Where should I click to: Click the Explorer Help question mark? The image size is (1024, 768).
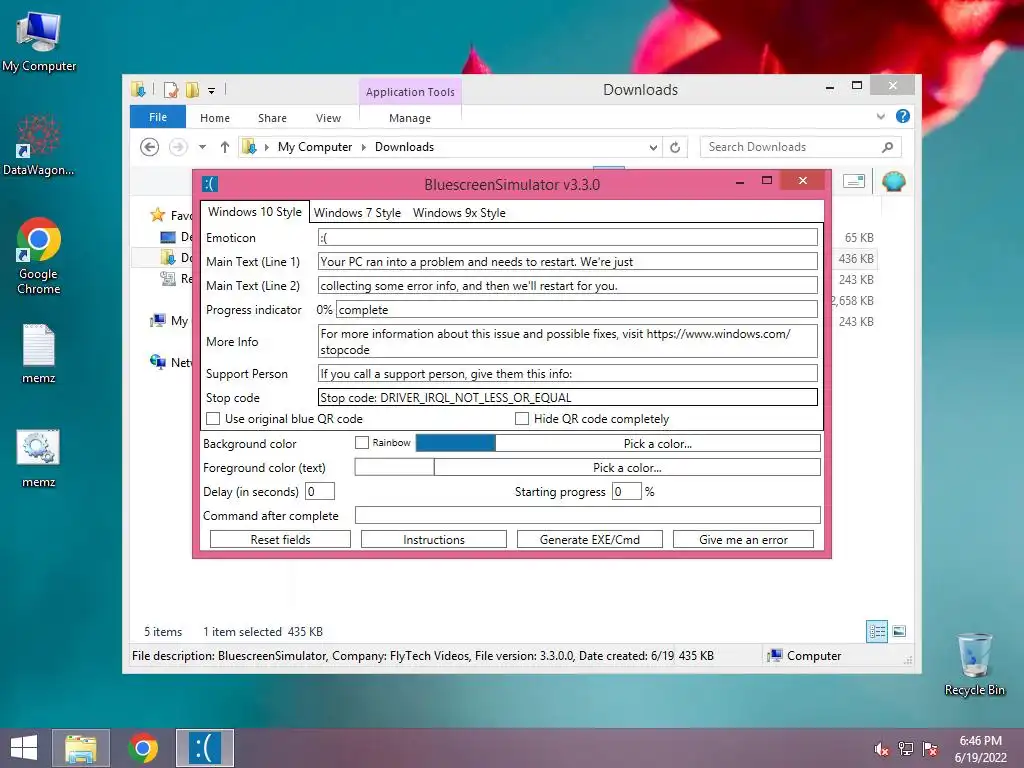point(903,116)
